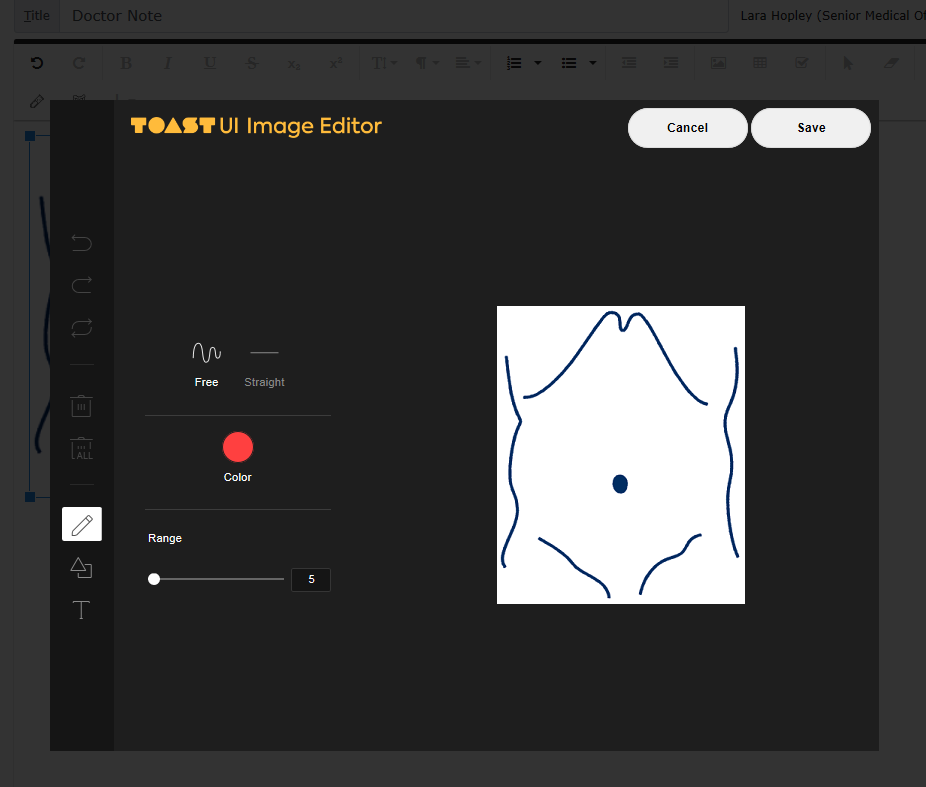Click the Delete ALL trash icon
Screen dimensions: 926x787
point(82,448)
